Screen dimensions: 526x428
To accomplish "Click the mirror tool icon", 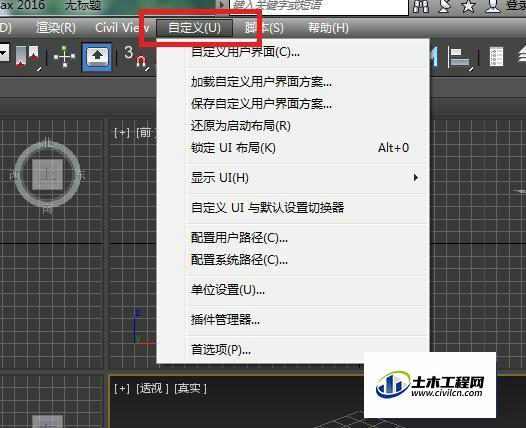I will (x=434, y=57).
